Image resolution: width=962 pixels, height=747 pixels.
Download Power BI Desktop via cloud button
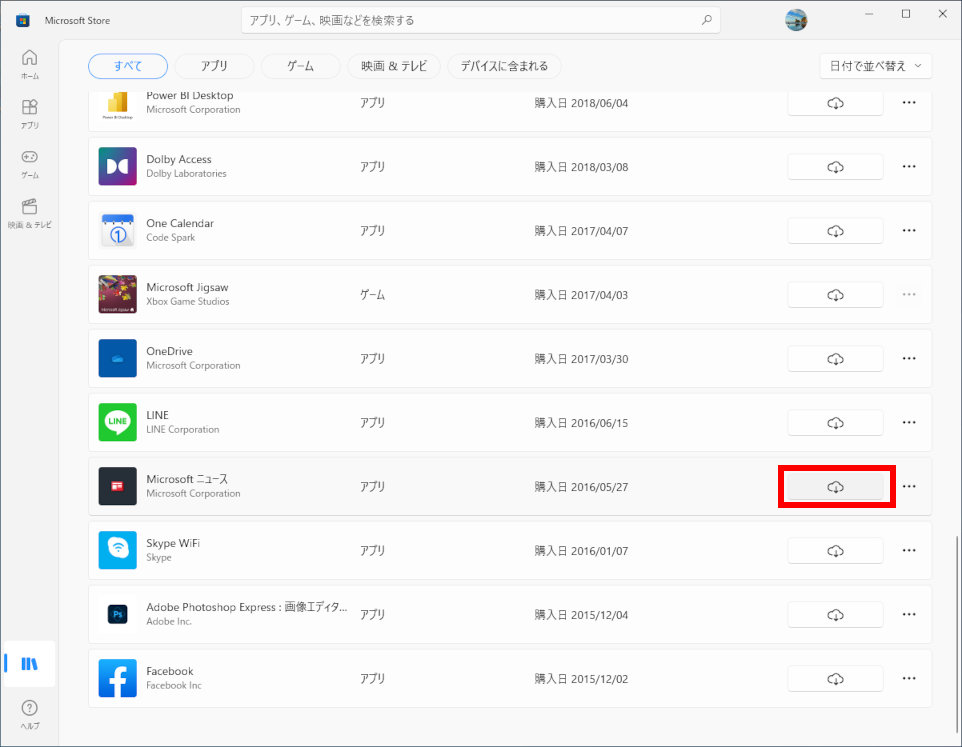pyautogui.click(x=835, y=103)
